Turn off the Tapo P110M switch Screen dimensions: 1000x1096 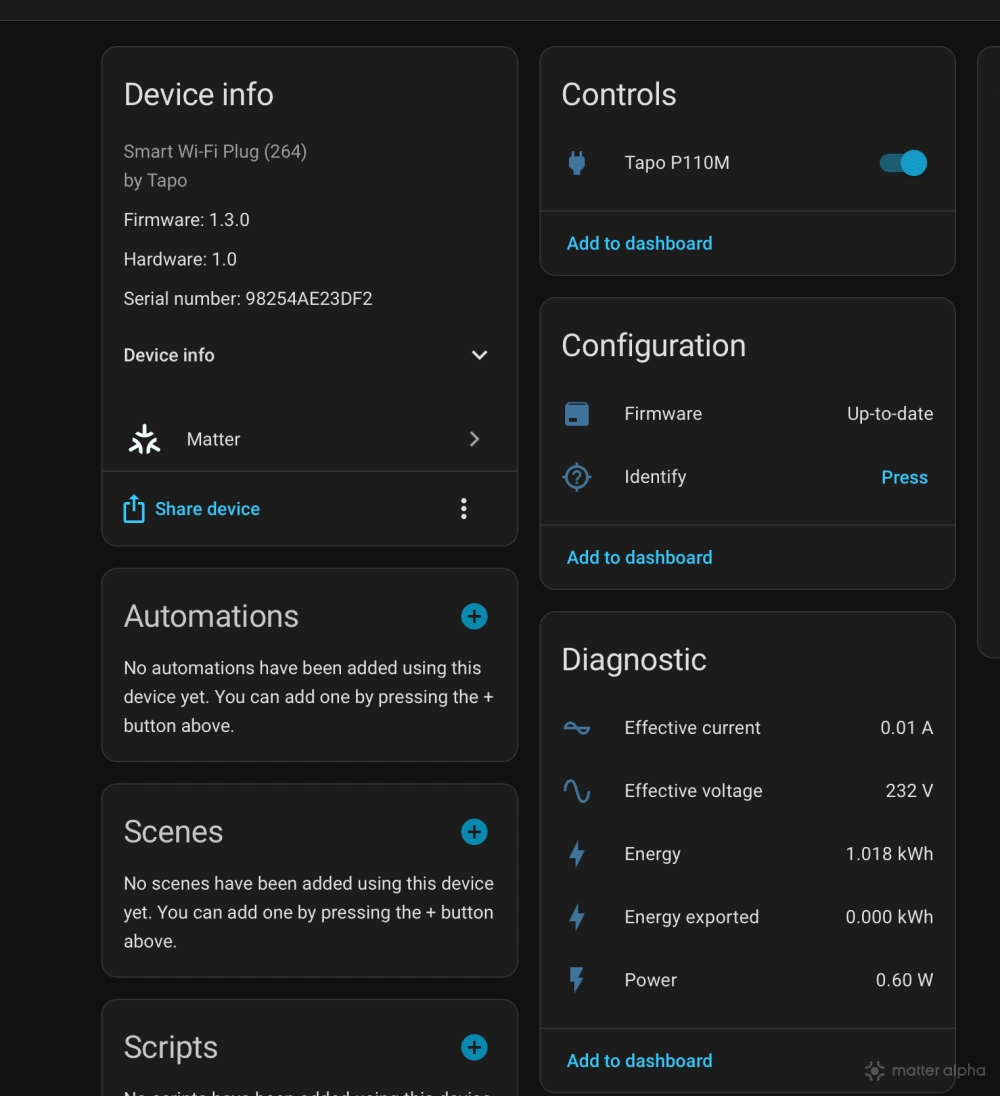pyautogui.click(x=903, y=163)
